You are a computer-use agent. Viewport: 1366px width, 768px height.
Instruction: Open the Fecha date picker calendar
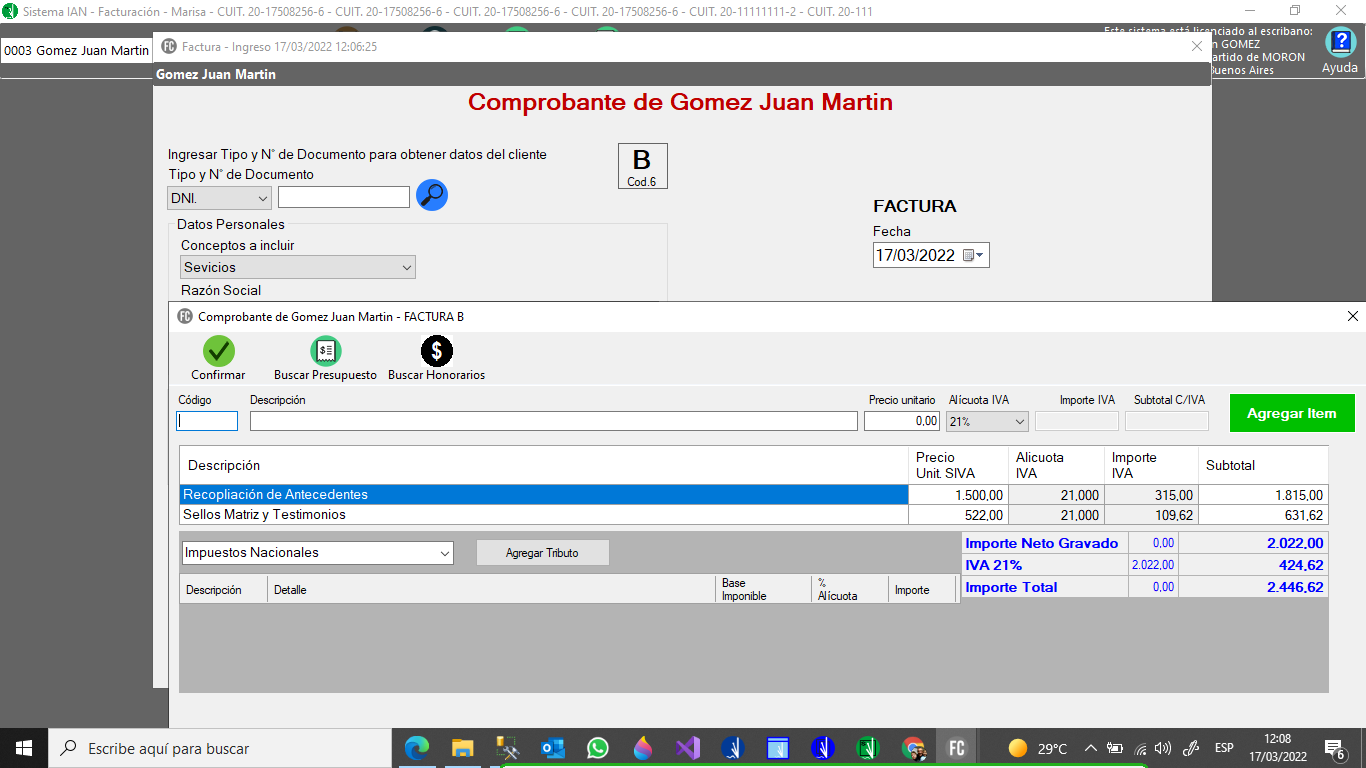(x=974, y=256)
